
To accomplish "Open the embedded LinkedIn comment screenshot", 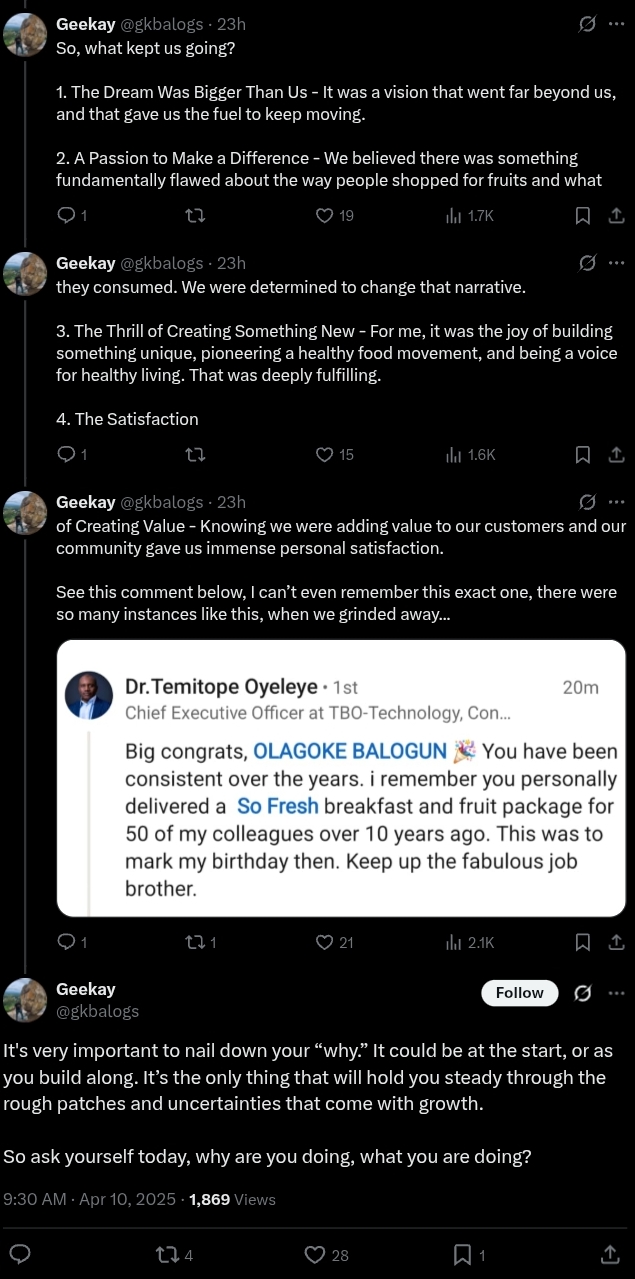I will (x=341, y=778).
